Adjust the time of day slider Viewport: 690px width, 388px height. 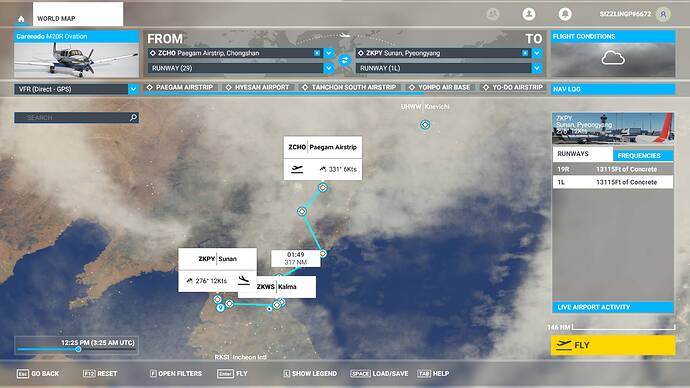tap(78, 349)
